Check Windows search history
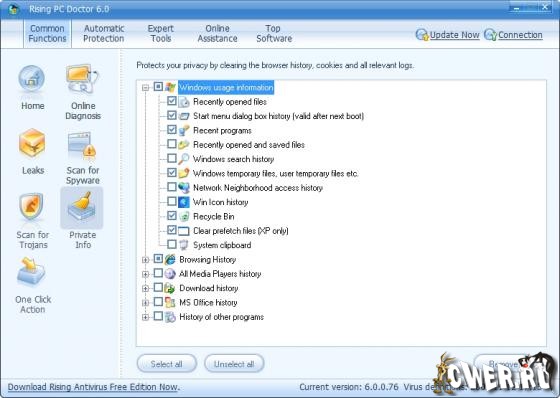The width and height of the screenshot is (560, 398). click(172, 158)
